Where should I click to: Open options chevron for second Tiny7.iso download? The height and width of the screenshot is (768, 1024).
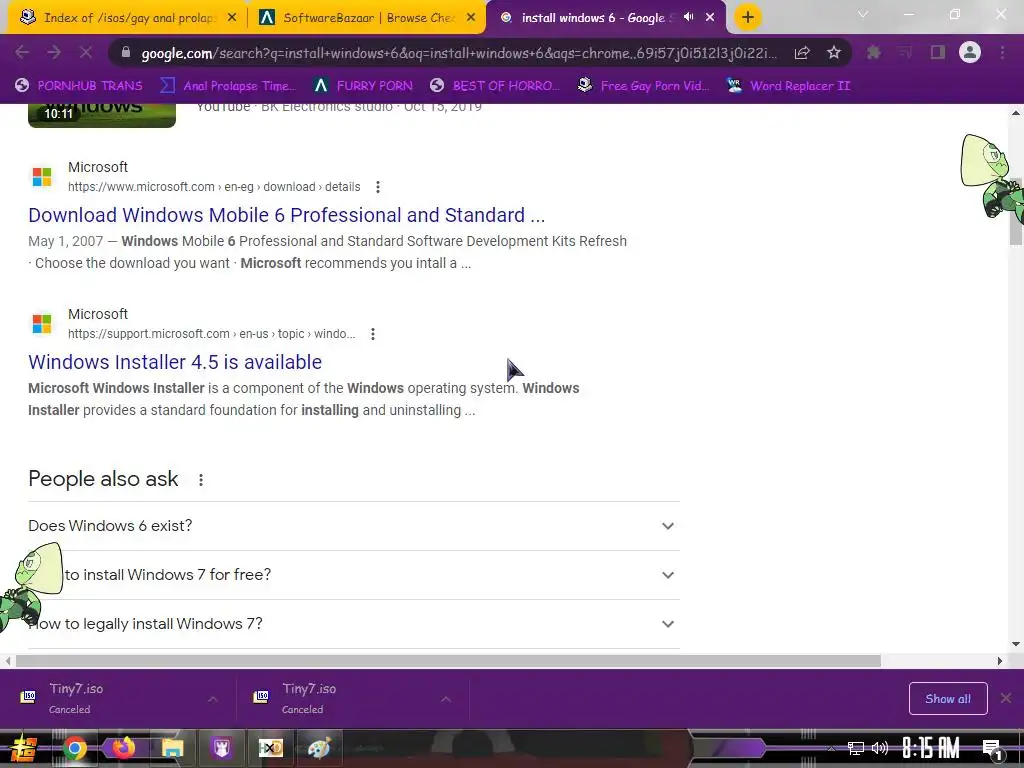(445, 699)
